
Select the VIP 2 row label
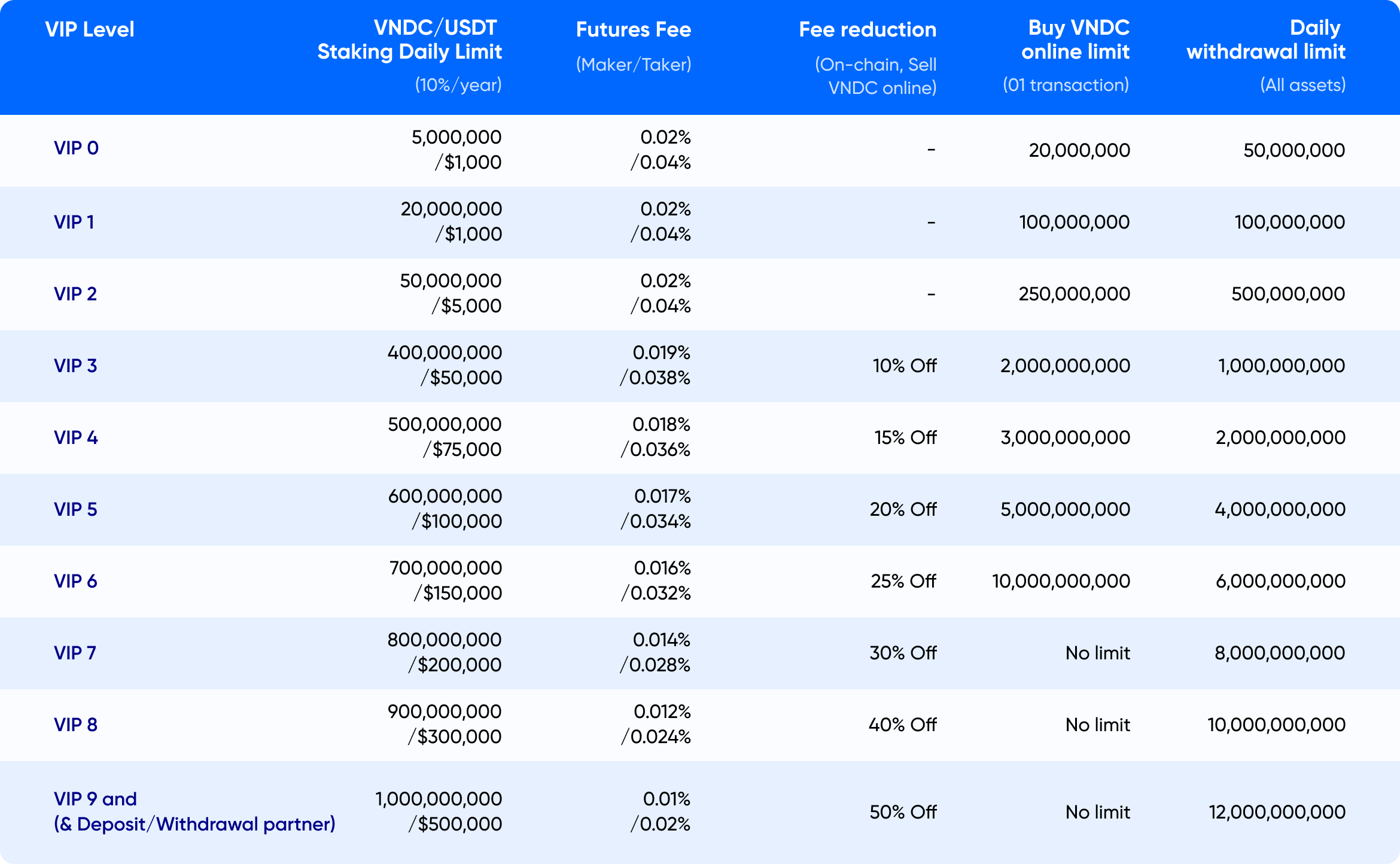click(x=75, y=294)
